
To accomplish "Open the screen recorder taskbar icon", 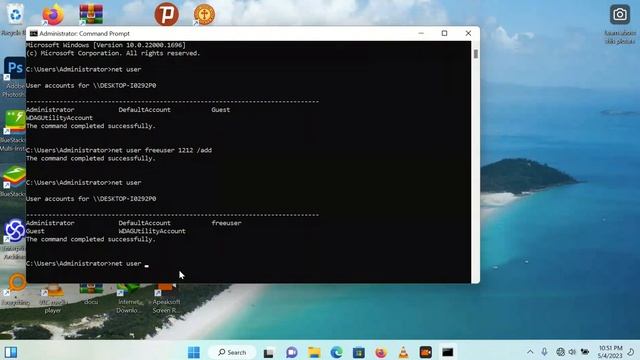I will tap(425, 352).
